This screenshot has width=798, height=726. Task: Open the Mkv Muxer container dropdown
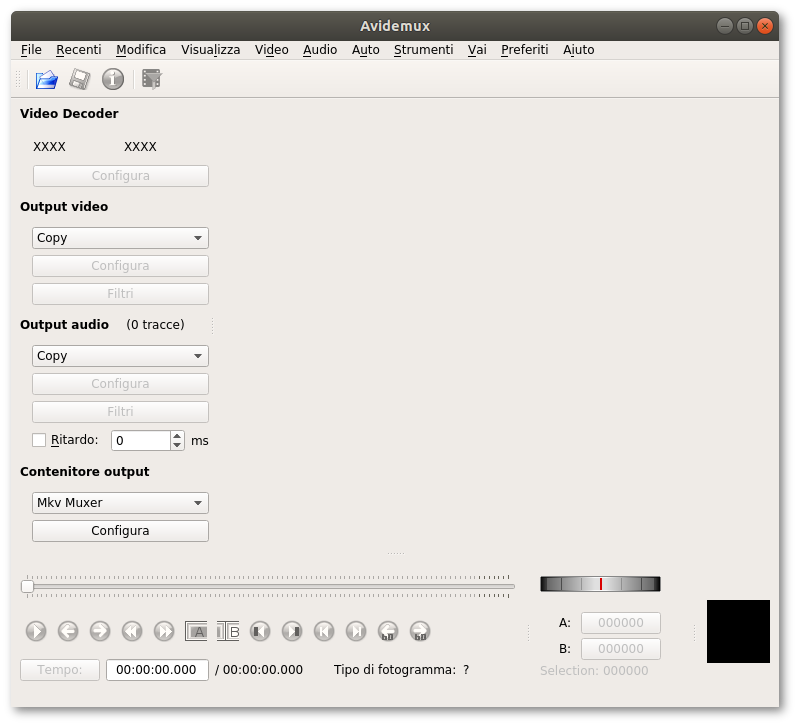click(x=120, y=503)
